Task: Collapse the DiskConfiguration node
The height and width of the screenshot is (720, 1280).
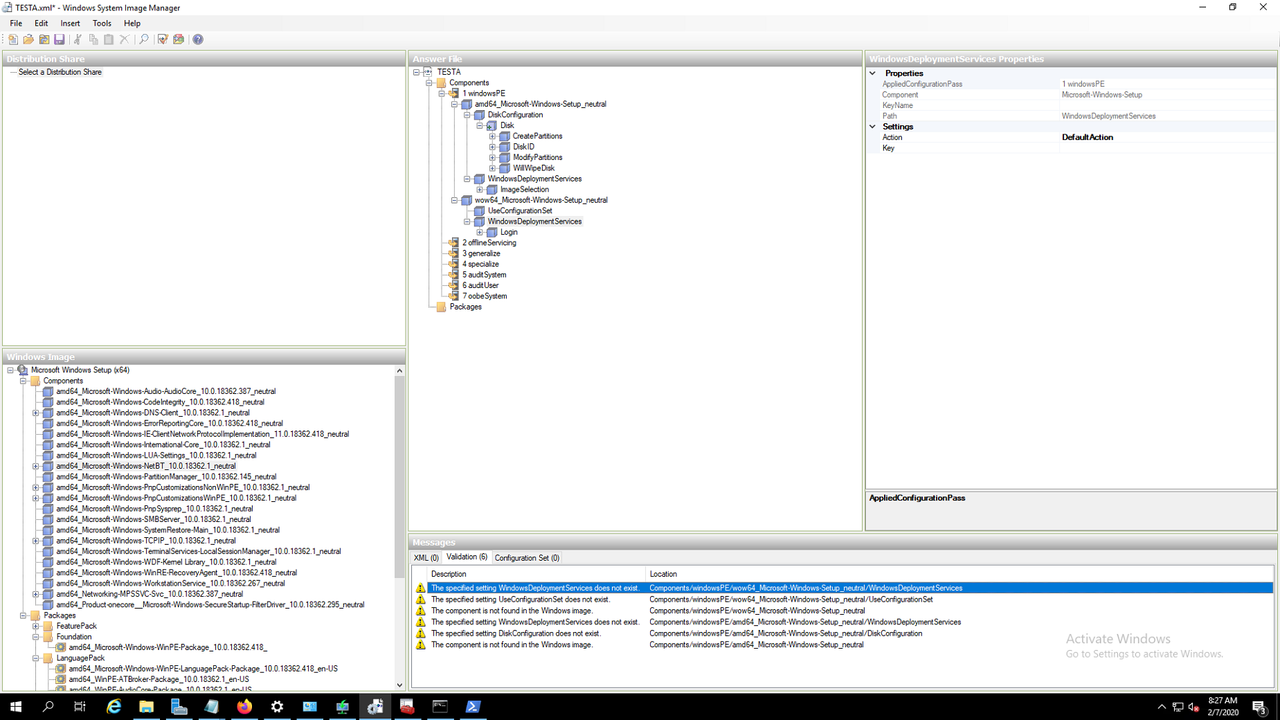Action: point(466,115)
